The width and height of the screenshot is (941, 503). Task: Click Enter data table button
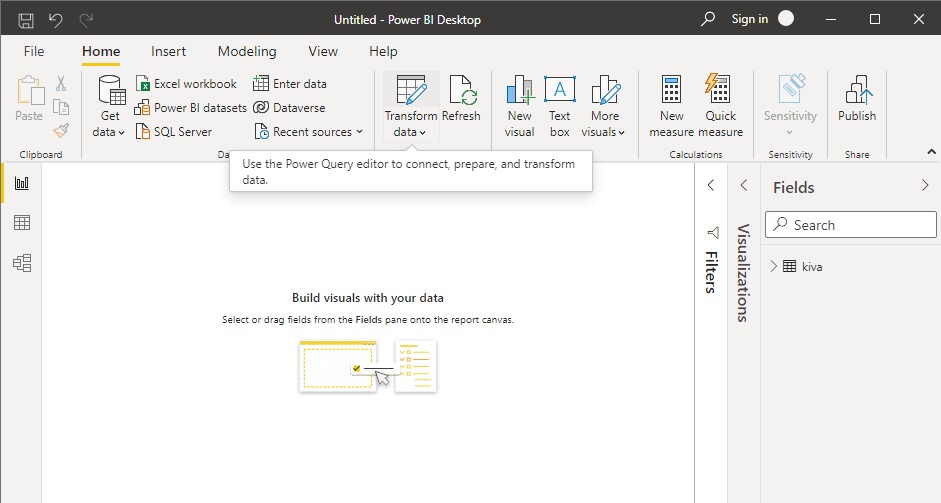click(290, 84)
